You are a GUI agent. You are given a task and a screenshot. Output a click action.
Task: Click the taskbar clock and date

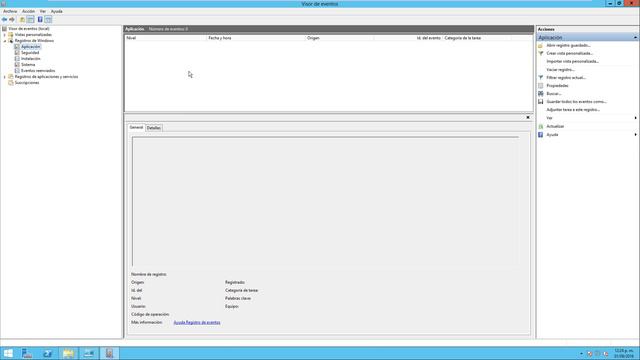pyautogui.click(x=624, y=353)
